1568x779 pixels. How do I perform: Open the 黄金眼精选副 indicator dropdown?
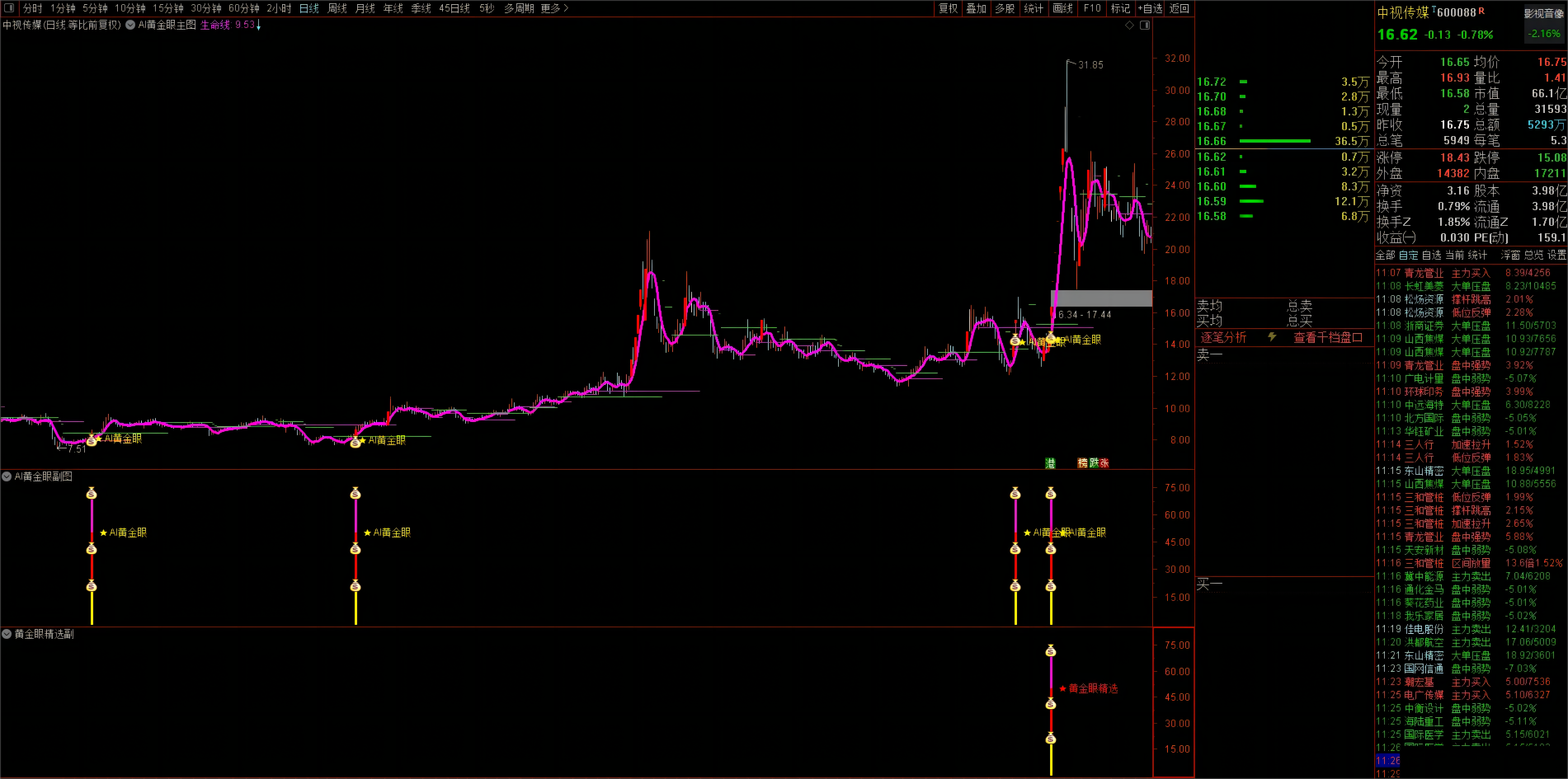tap(7, 634)
